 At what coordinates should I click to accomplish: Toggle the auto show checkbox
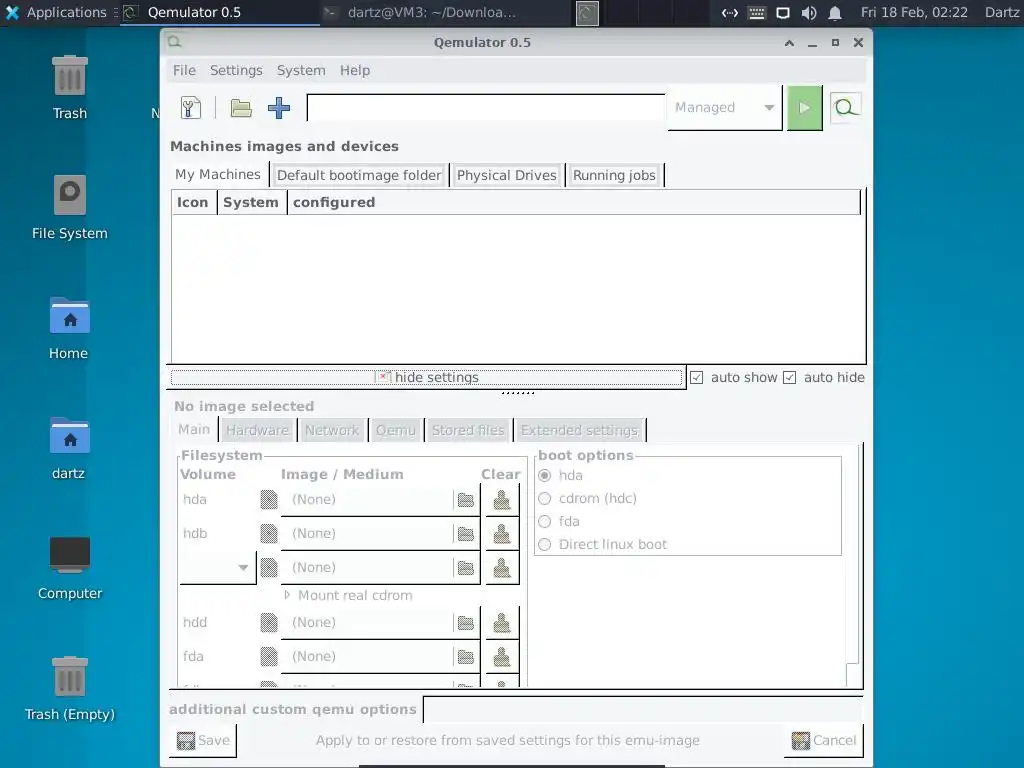(697, 377)
